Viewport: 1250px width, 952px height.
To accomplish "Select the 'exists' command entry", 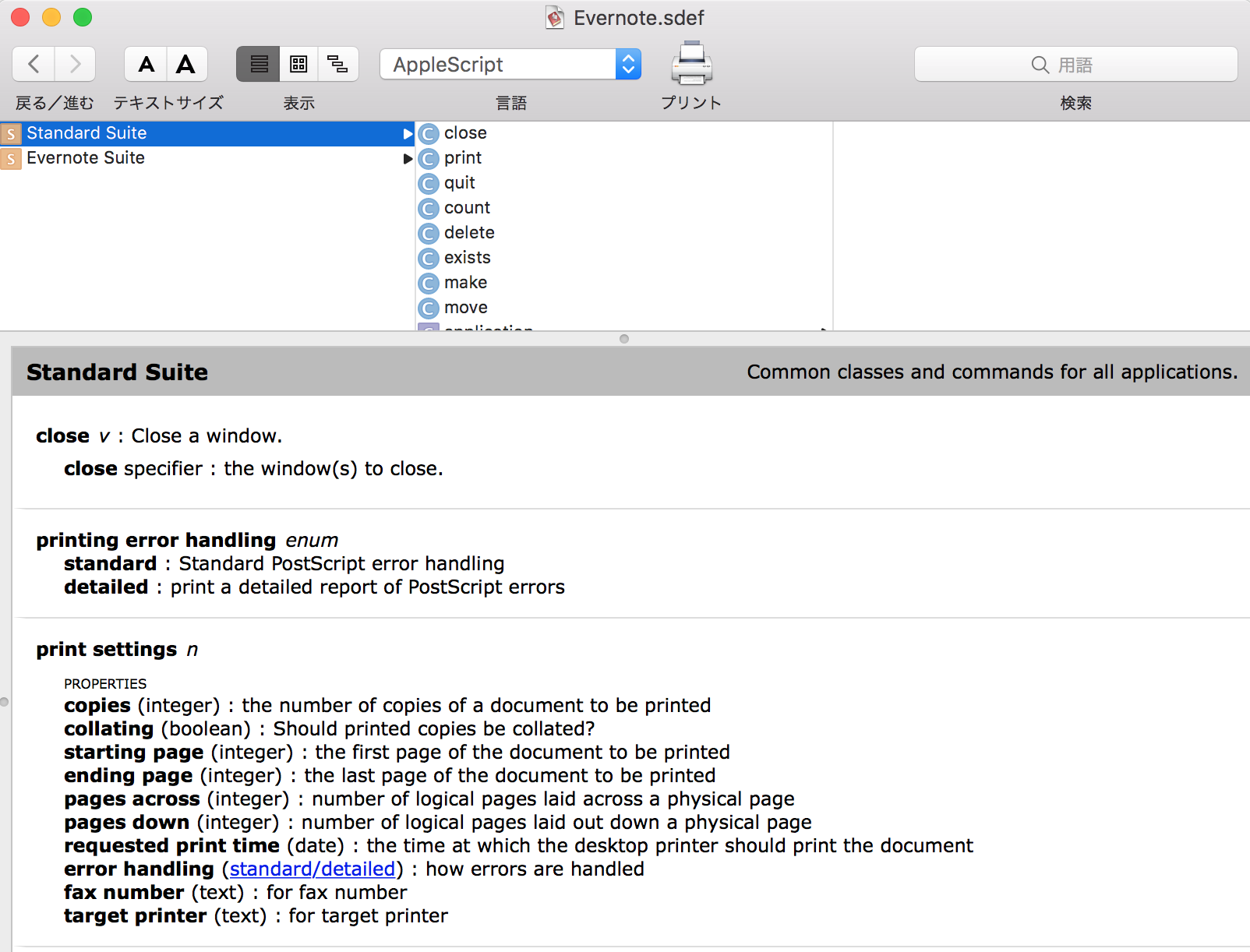I will (466, 257).
